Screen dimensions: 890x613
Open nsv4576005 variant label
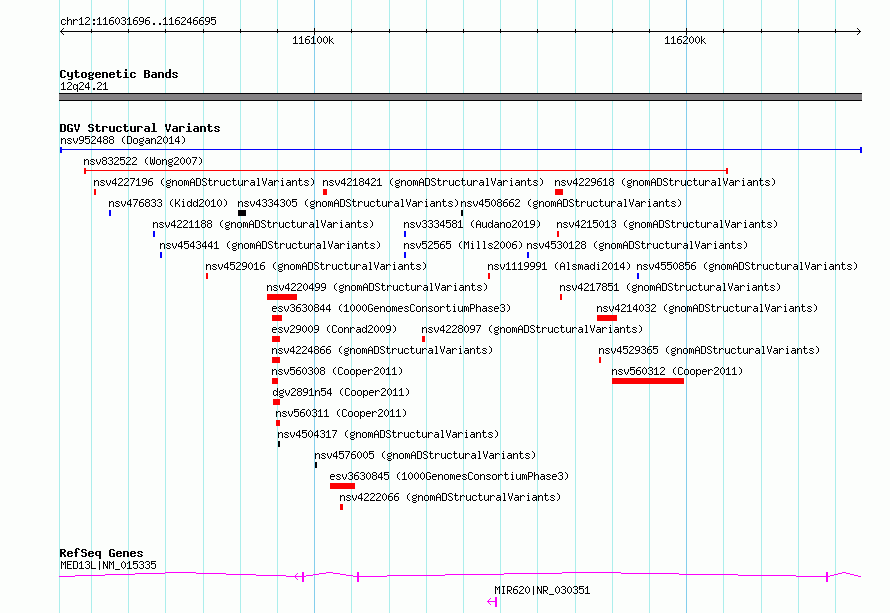pos(425,455)
